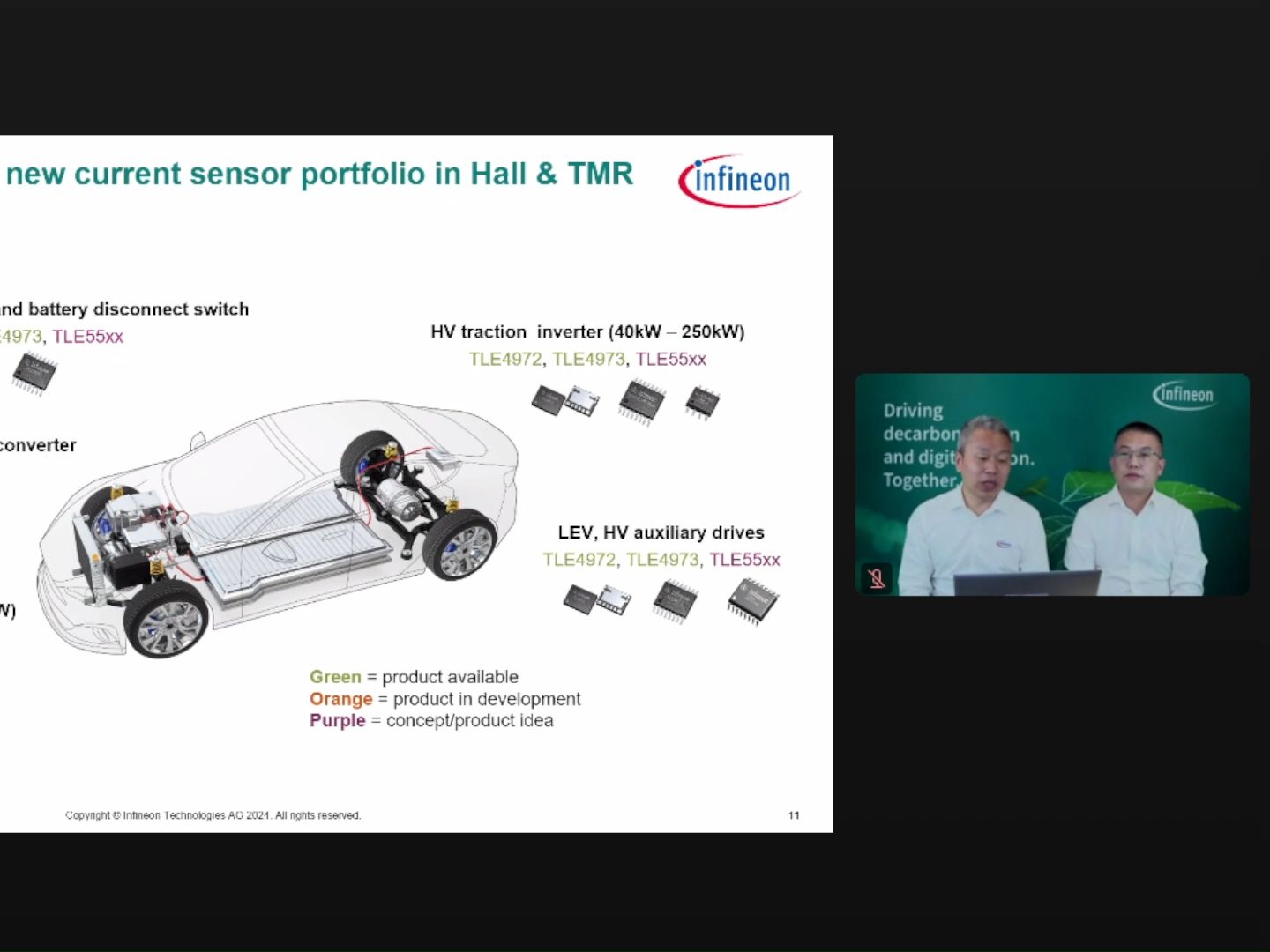Click the chip image under battery disconnect switch
Viewport: 1270px width, 952px height.
pos(34,373)
